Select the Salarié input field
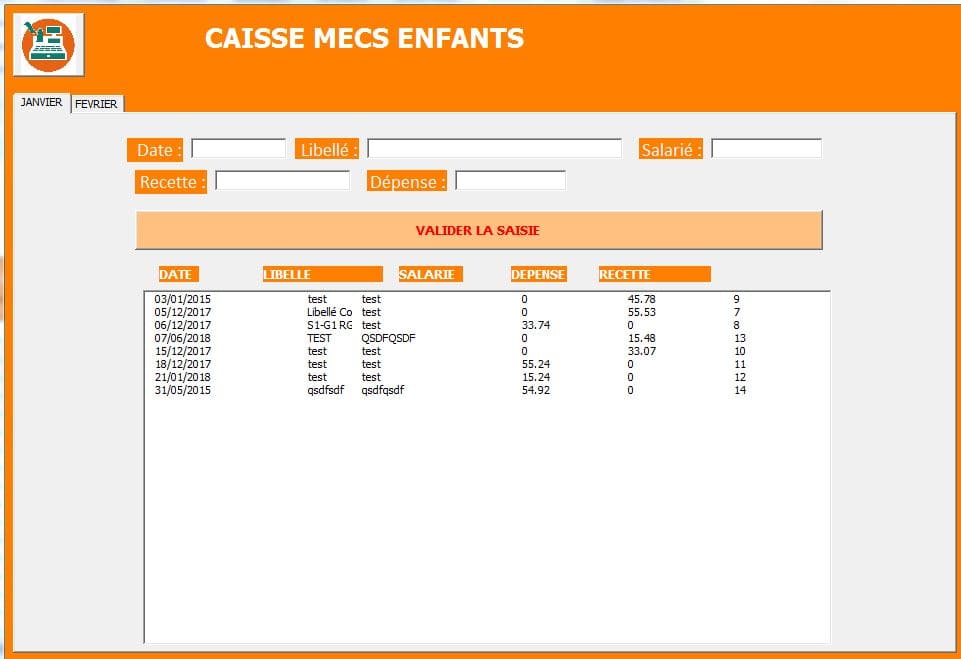 coord(766,148)
